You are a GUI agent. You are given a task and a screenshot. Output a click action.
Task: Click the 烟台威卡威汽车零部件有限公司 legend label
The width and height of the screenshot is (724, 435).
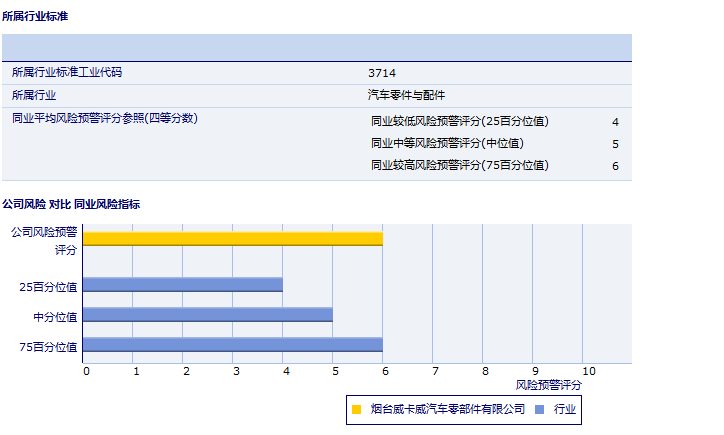(447, 409)
